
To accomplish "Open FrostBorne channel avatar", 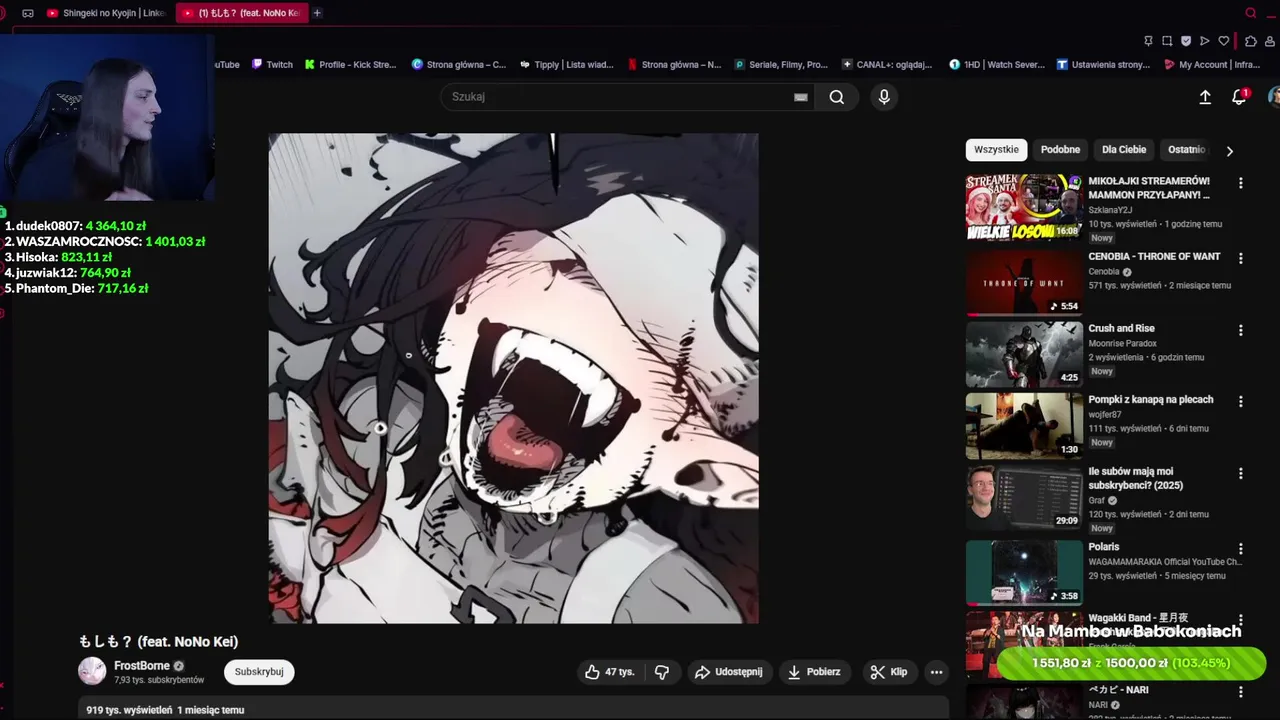I will [92, 671].
